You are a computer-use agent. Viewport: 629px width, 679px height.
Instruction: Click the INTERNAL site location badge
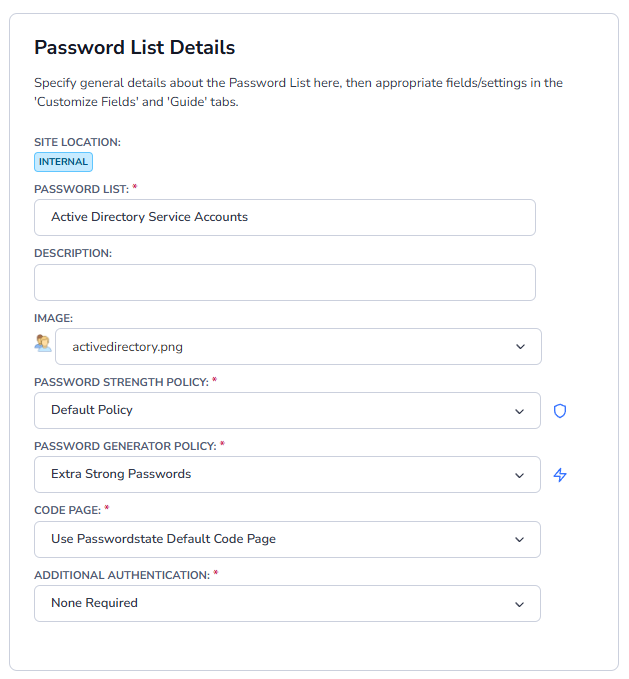(64, 162)
